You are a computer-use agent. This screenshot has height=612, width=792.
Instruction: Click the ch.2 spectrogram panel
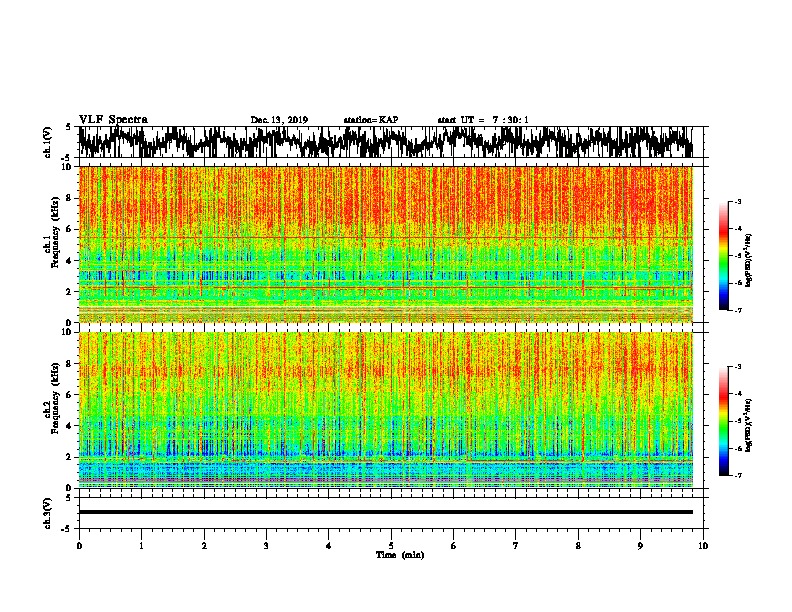385,410
